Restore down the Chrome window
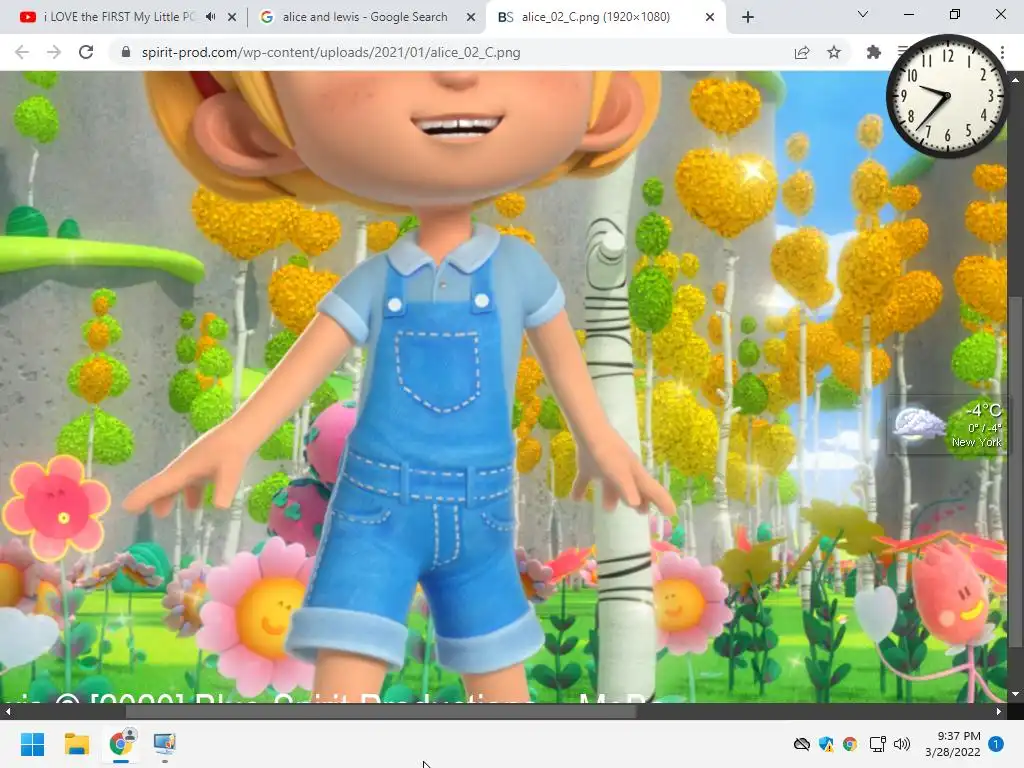Viewport: 1024px width, 768px height. point(955,14)
